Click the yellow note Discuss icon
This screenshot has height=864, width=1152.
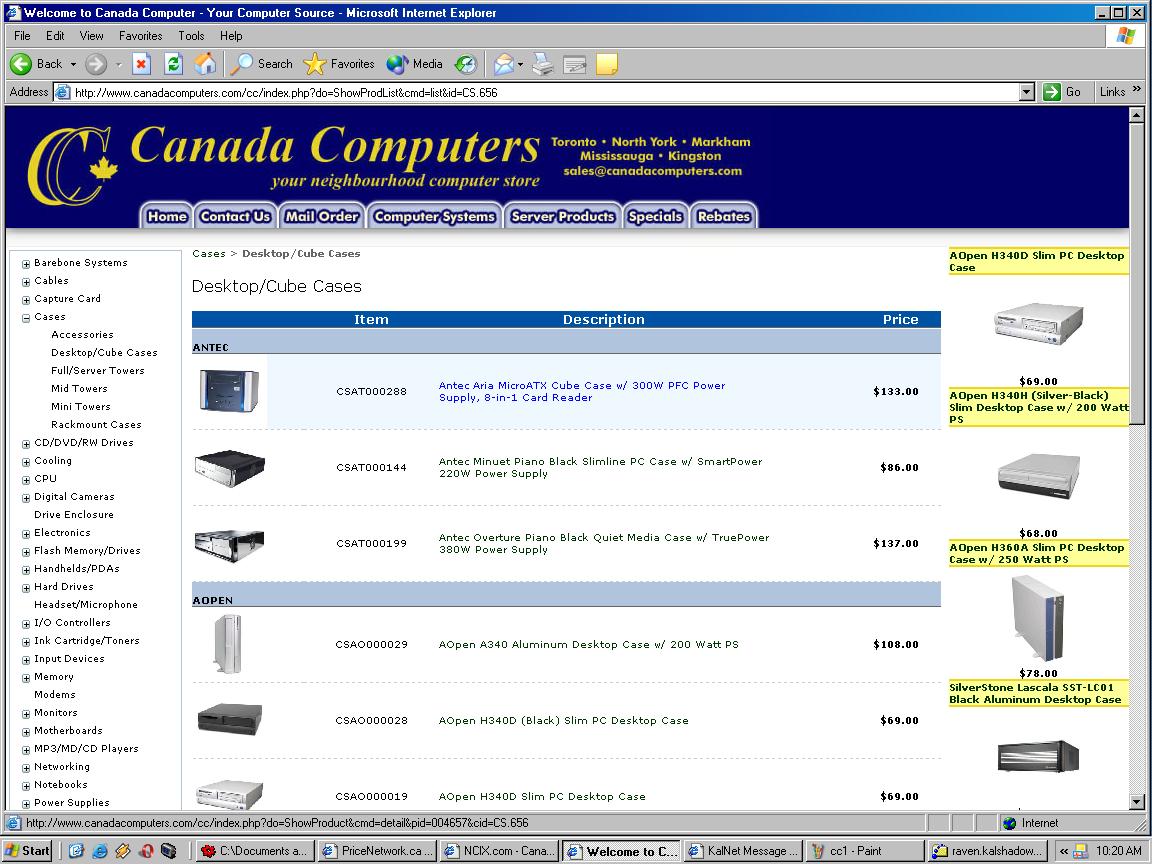(x=607, y=64)
